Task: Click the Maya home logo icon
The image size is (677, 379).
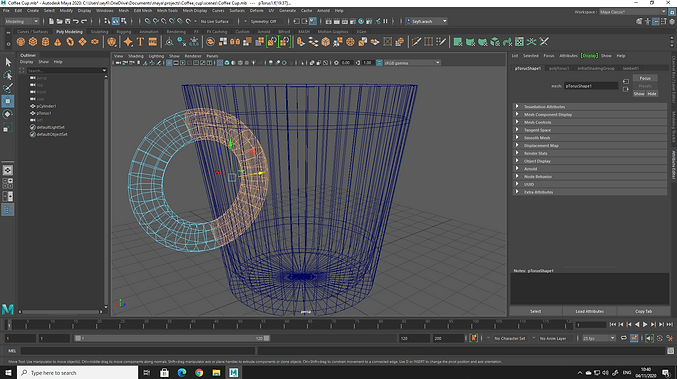Action: 8,309
